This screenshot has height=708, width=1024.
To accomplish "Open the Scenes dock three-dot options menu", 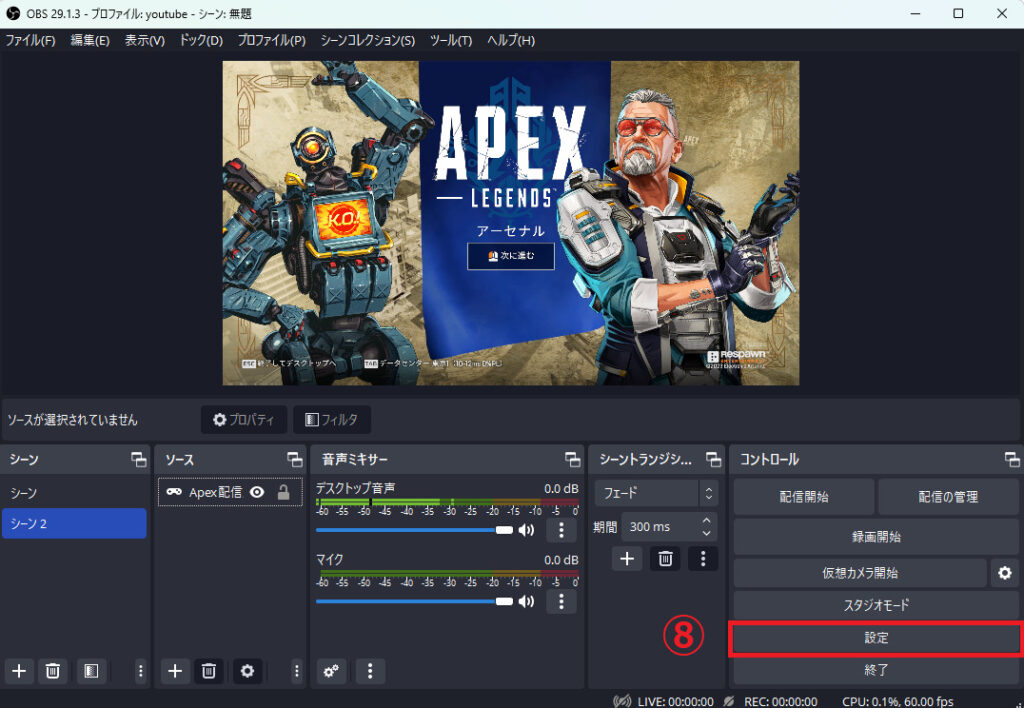I will [x=140, y=671].
